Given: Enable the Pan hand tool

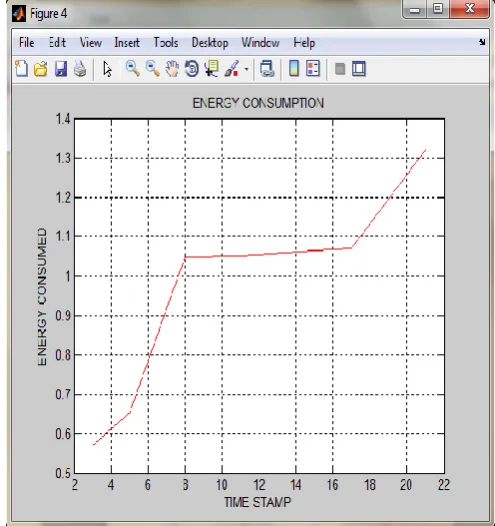Looking at the screenshot, I should coord(172,69).
